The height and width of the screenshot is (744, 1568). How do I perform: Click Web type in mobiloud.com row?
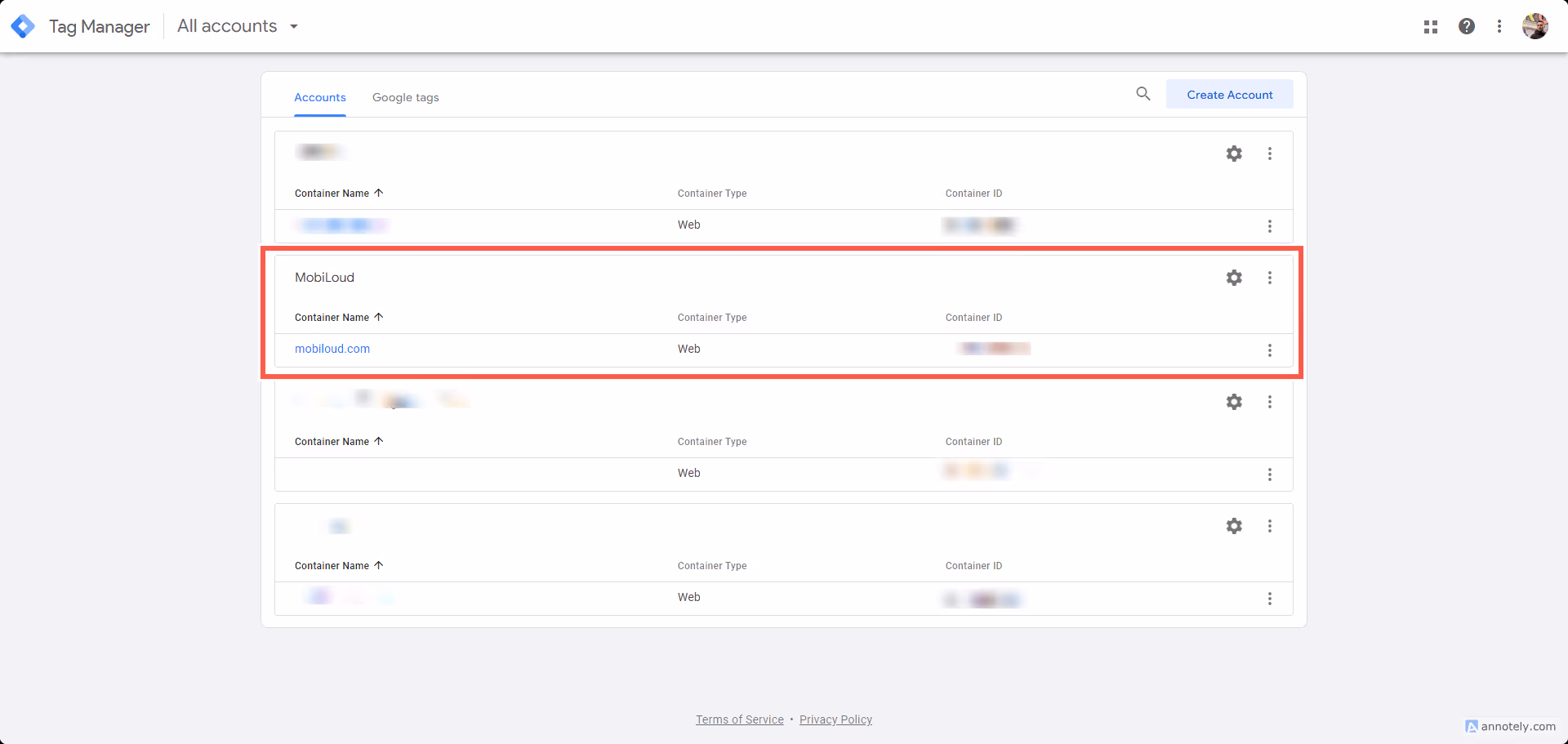tap(689, 349)
